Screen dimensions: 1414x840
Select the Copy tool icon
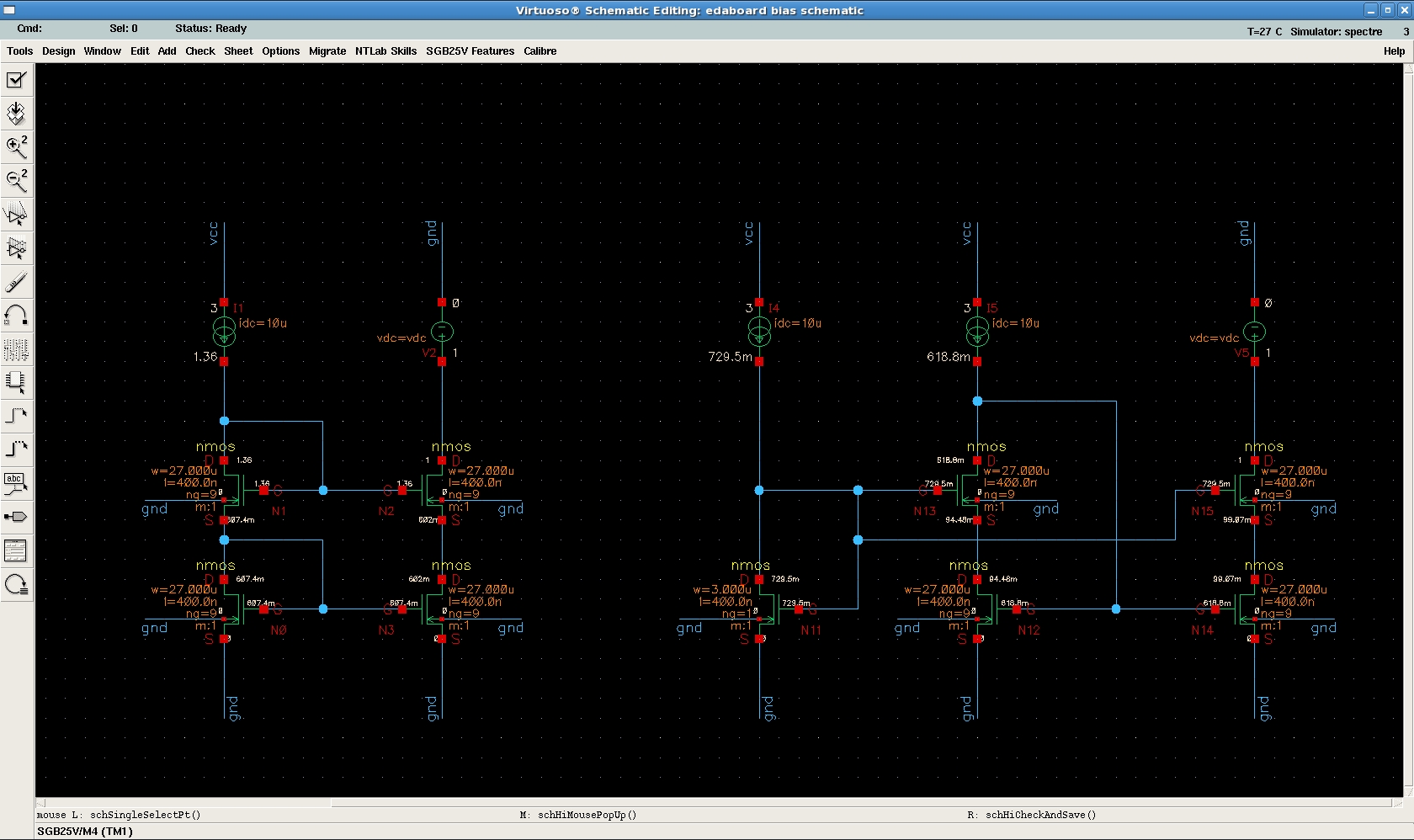pyautogui.click(x=16, y=248)
